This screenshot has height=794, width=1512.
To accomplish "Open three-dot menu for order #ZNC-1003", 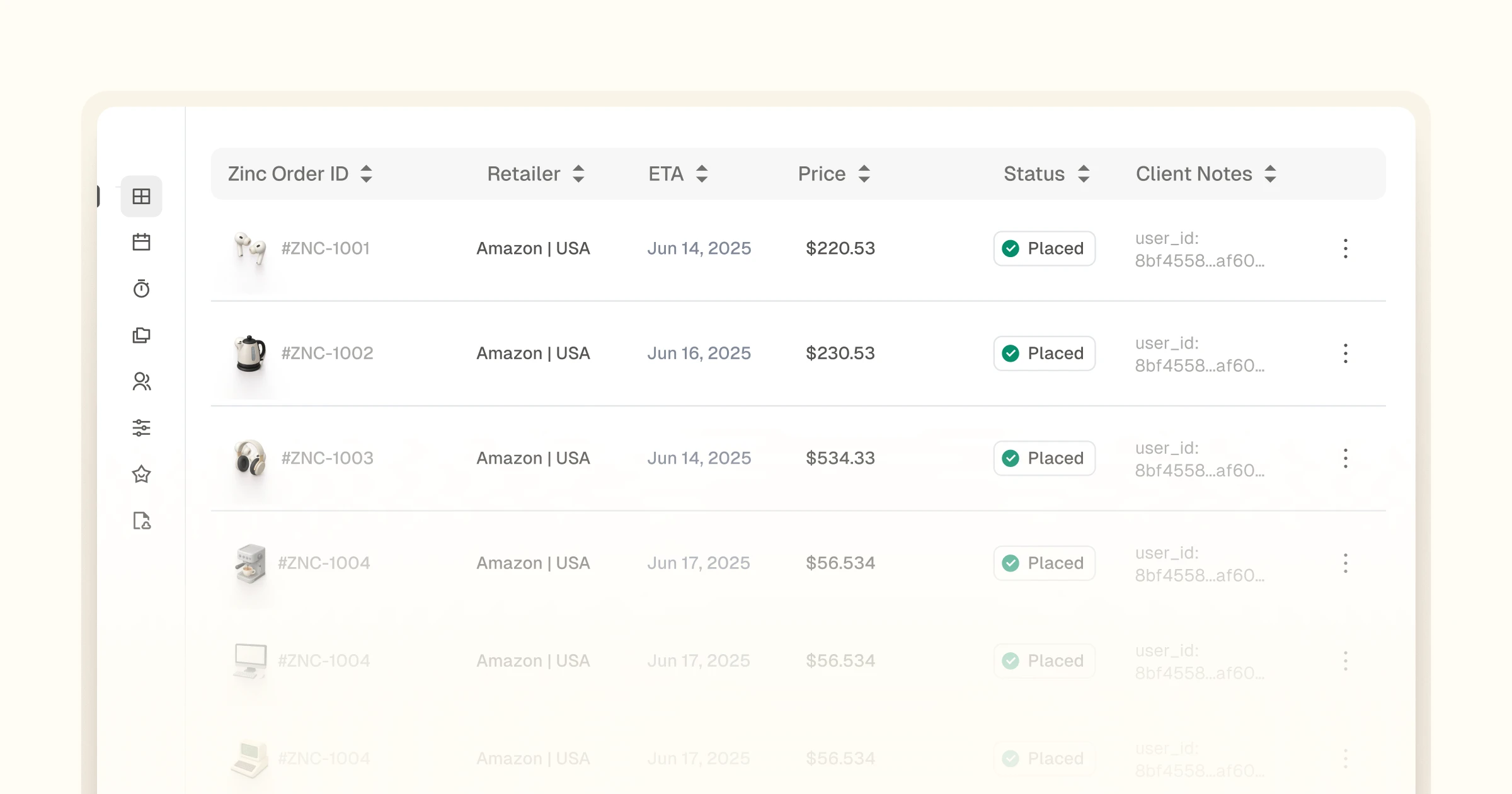I will coord(1345,458).
